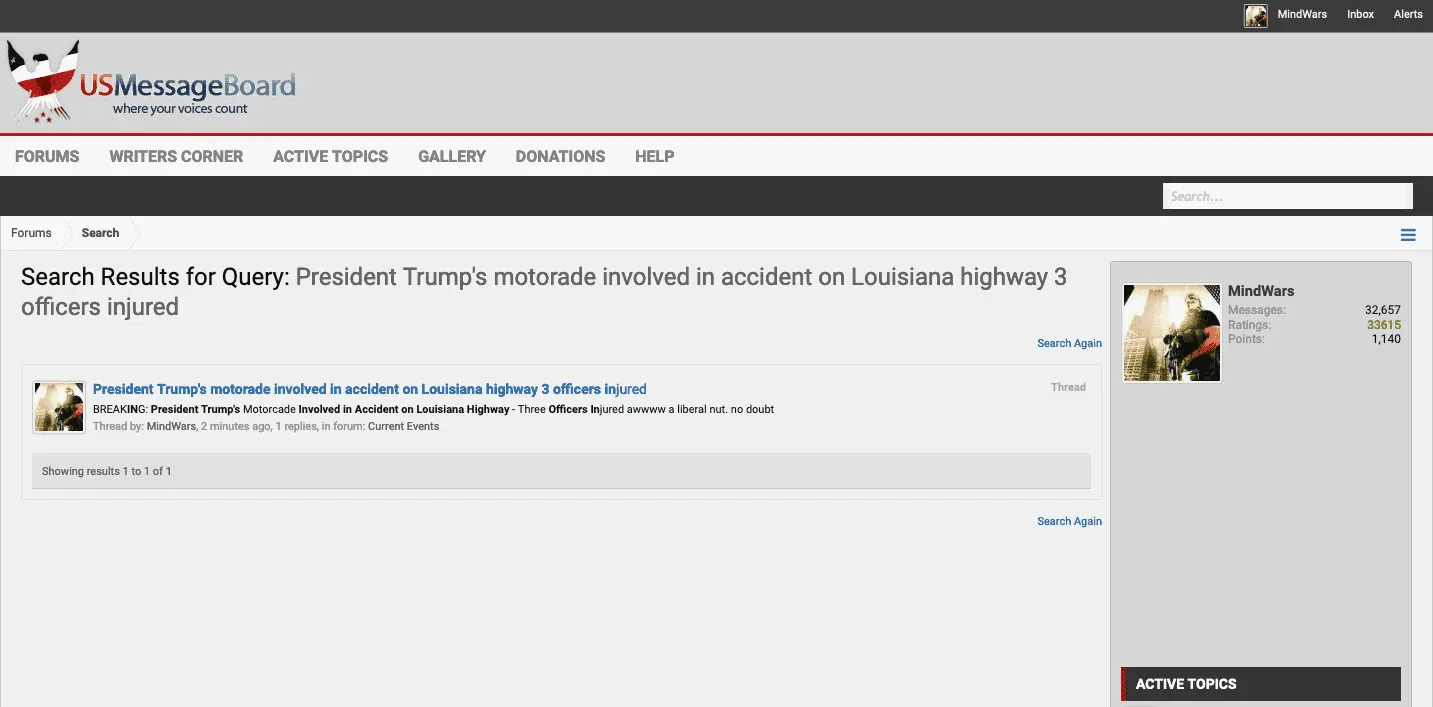Click MindWars author link in result

pyautogui.click(x=171, y=426)
